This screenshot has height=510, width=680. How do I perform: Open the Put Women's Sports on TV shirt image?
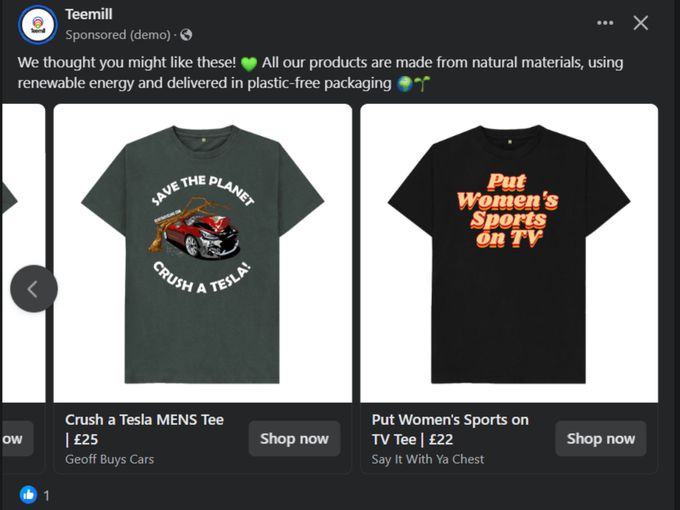(x=509, y=253)
